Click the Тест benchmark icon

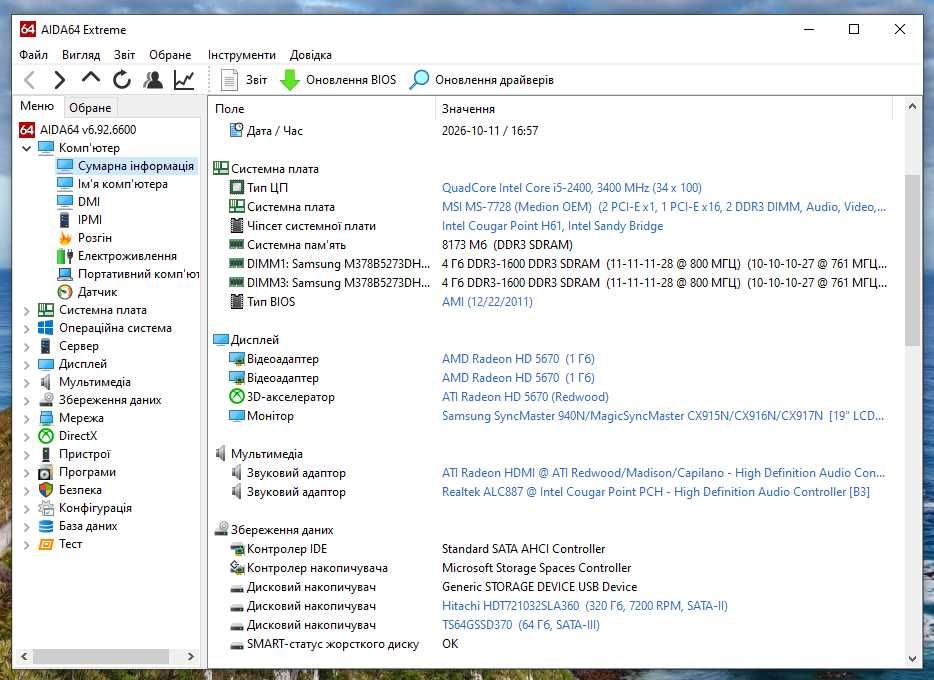(x=46, y=544)
